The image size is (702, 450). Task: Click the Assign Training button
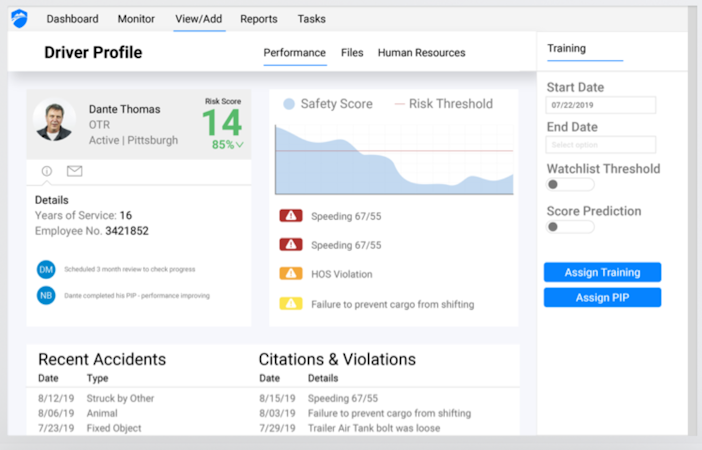pyautogui.click(x=602, y=272)
